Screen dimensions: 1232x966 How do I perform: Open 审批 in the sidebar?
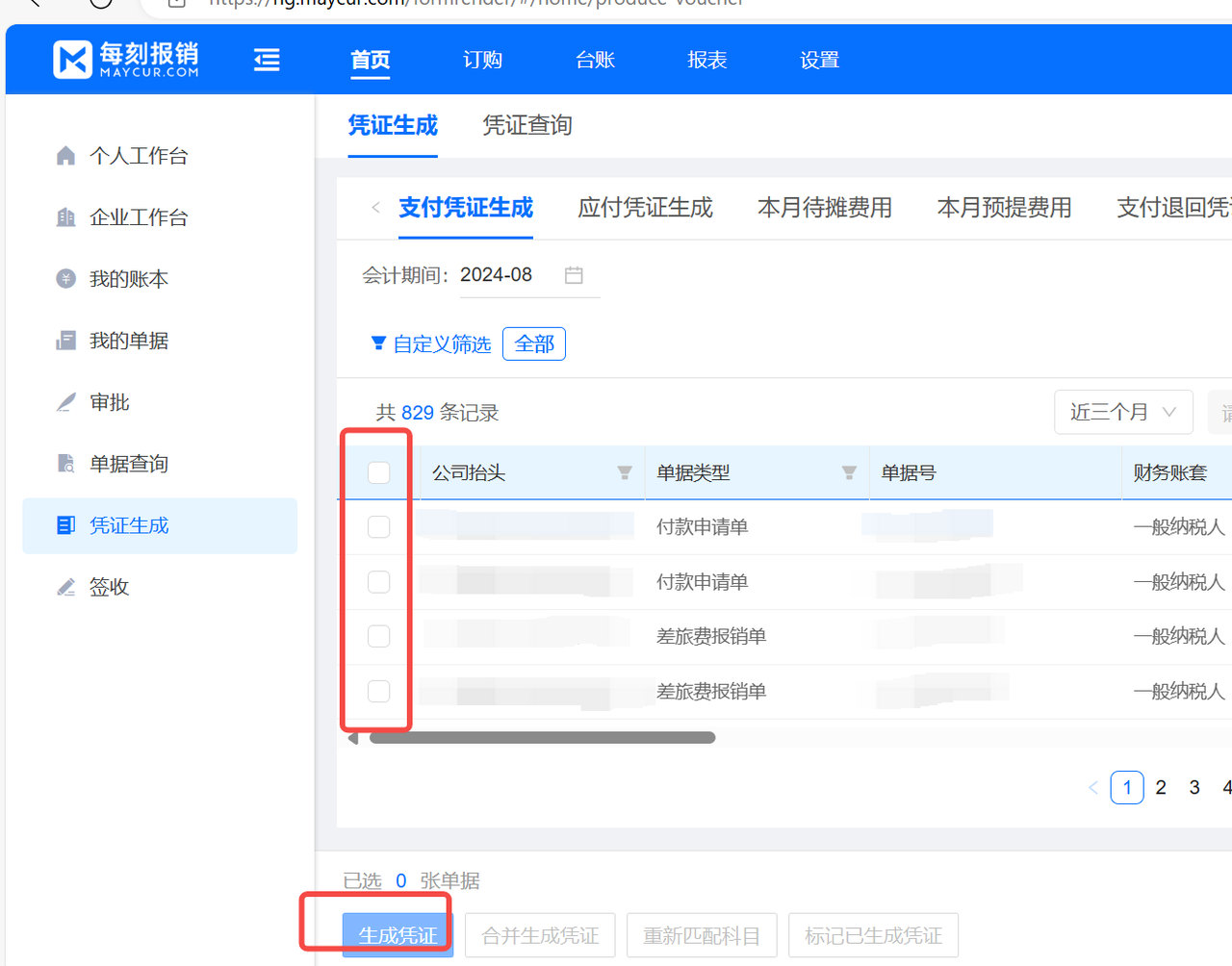pyautogui.click(x=110, y=402)
